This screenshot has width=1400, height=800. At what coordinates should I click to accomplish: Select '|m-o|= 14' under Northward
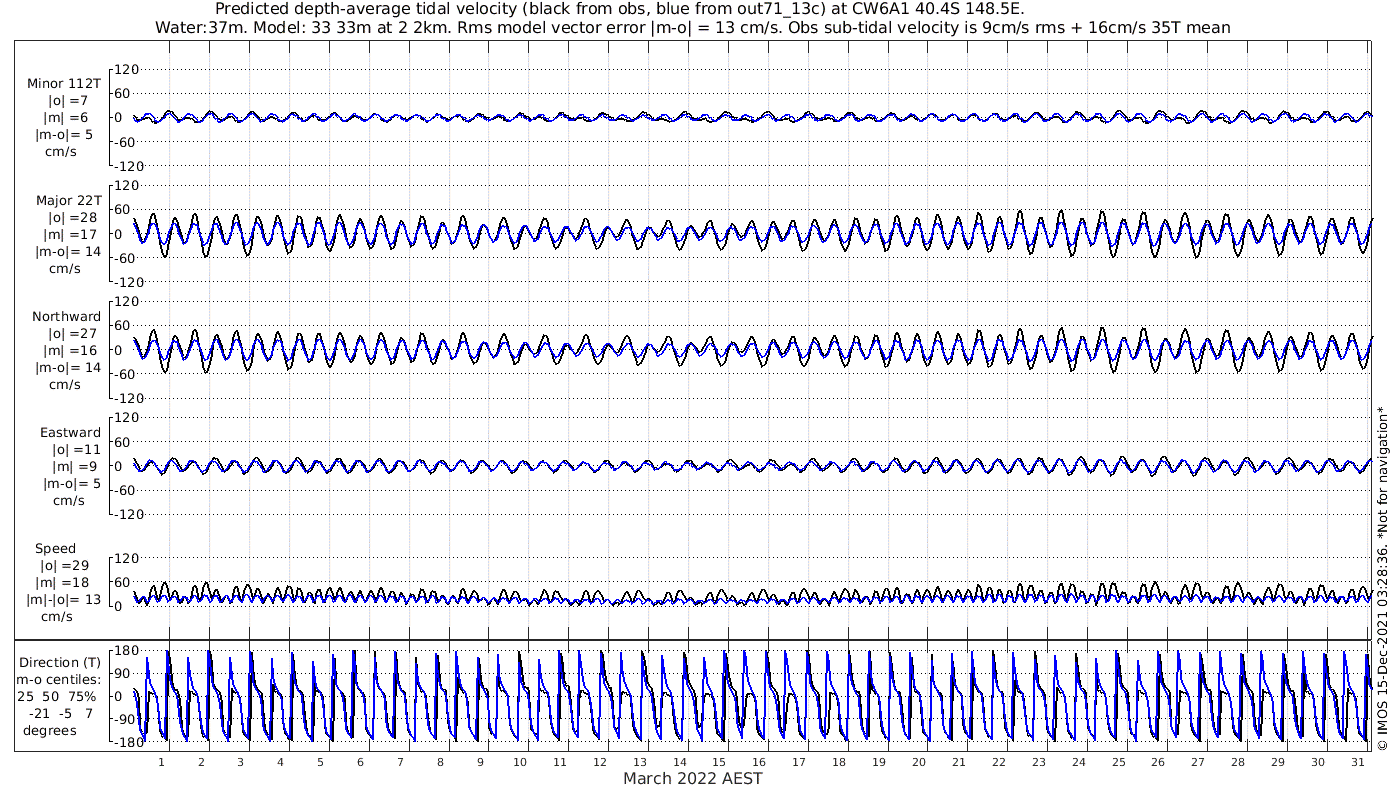68,367
